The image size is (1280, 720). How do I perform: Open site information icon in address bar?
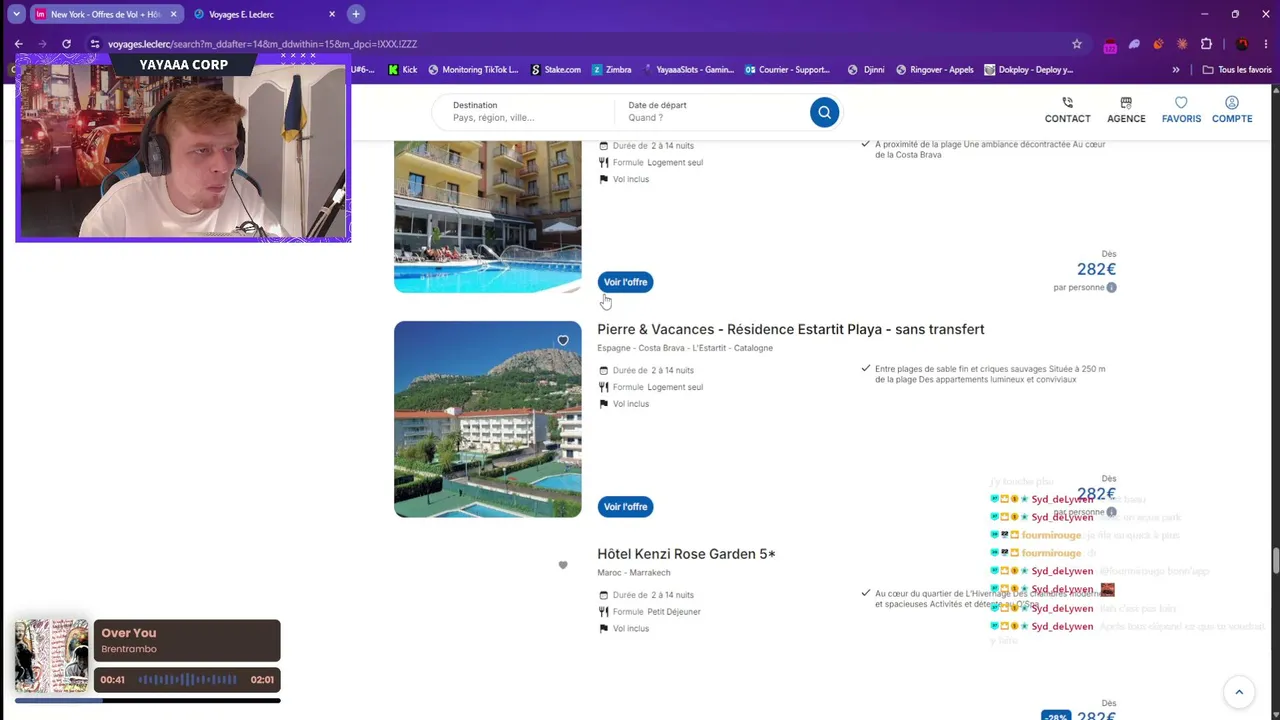(x=95, y=44)
